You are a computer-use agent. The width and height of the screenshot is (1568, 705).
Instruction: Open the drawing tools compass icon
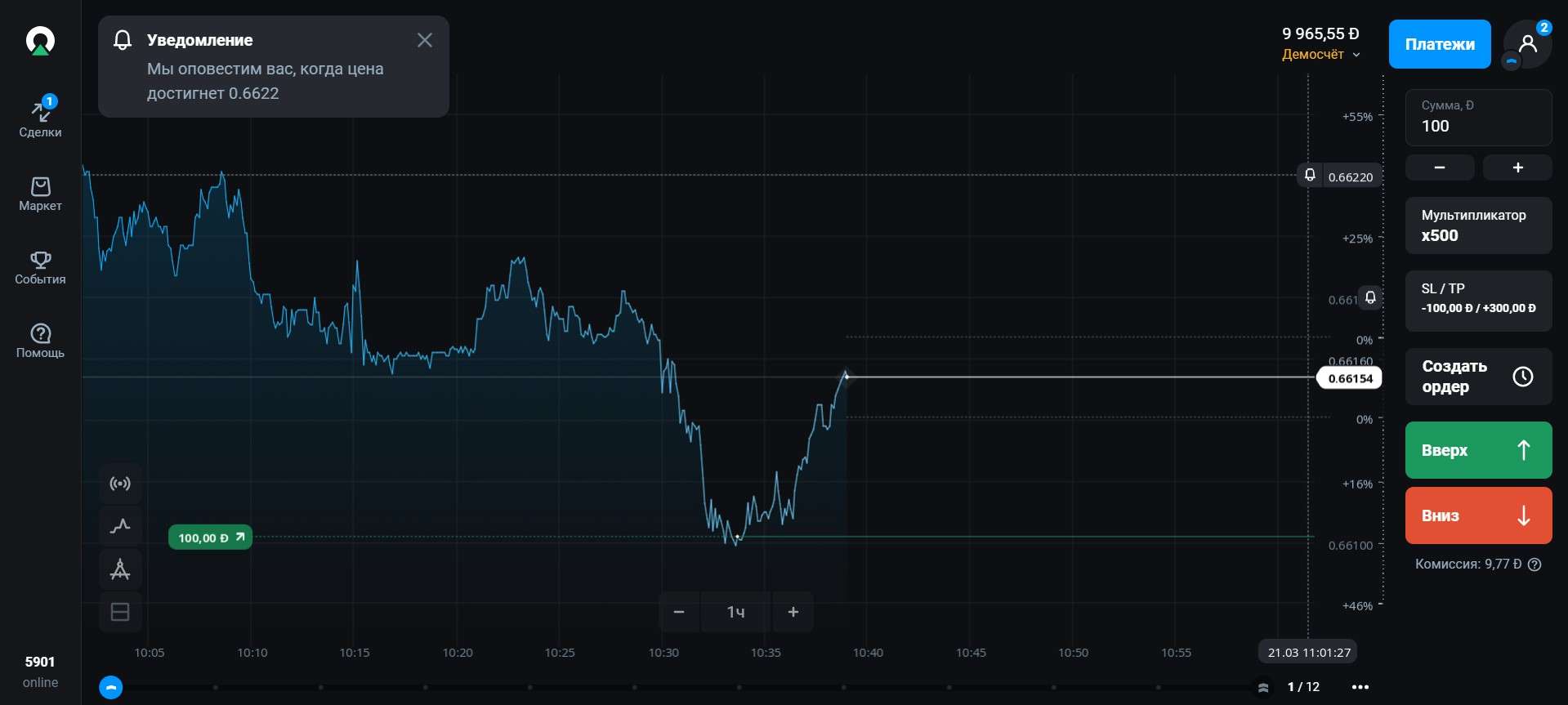(x=120, y=569)
